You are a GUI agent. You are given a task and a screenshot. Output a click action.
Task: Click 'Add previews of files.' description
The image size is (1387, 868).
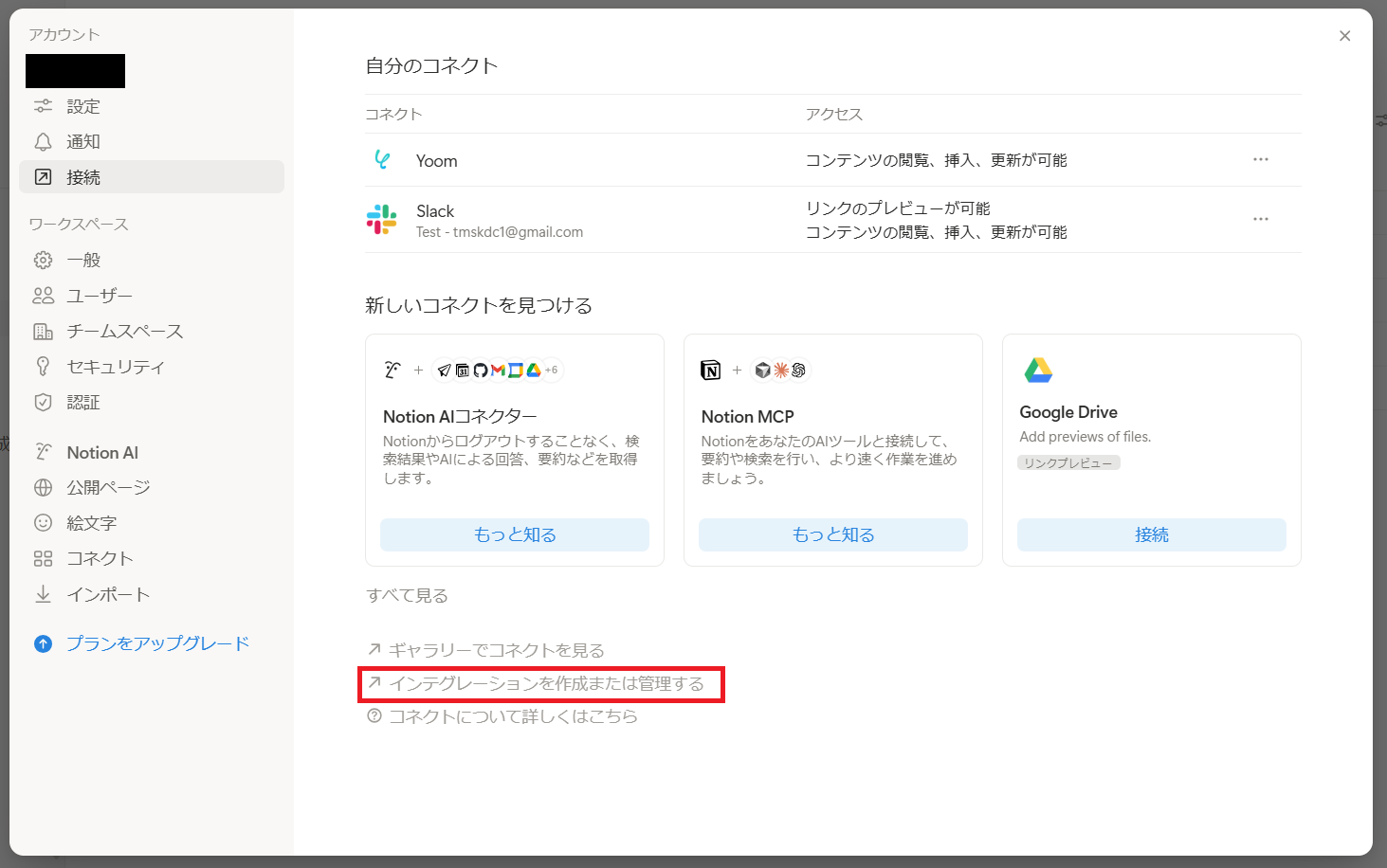tap(1086, 437)
